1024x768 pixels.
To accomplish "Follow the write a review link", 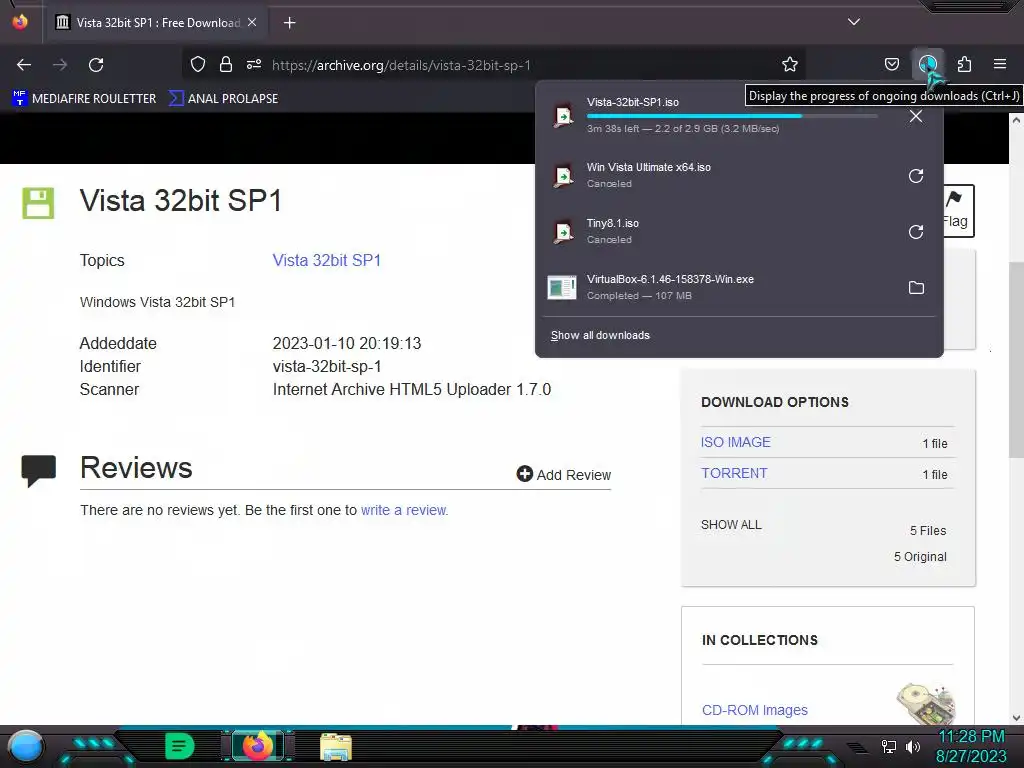I will pos(404,510).
